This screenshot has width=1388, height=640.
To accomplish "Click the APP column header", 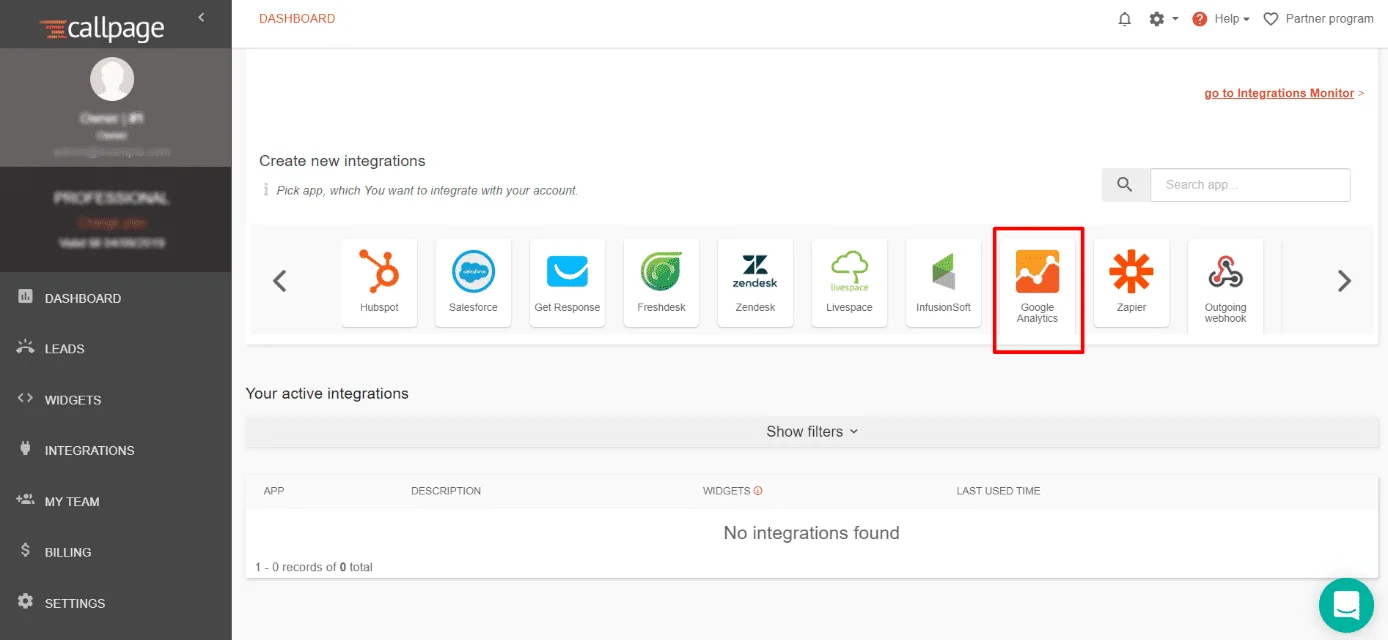I will 274,491.
